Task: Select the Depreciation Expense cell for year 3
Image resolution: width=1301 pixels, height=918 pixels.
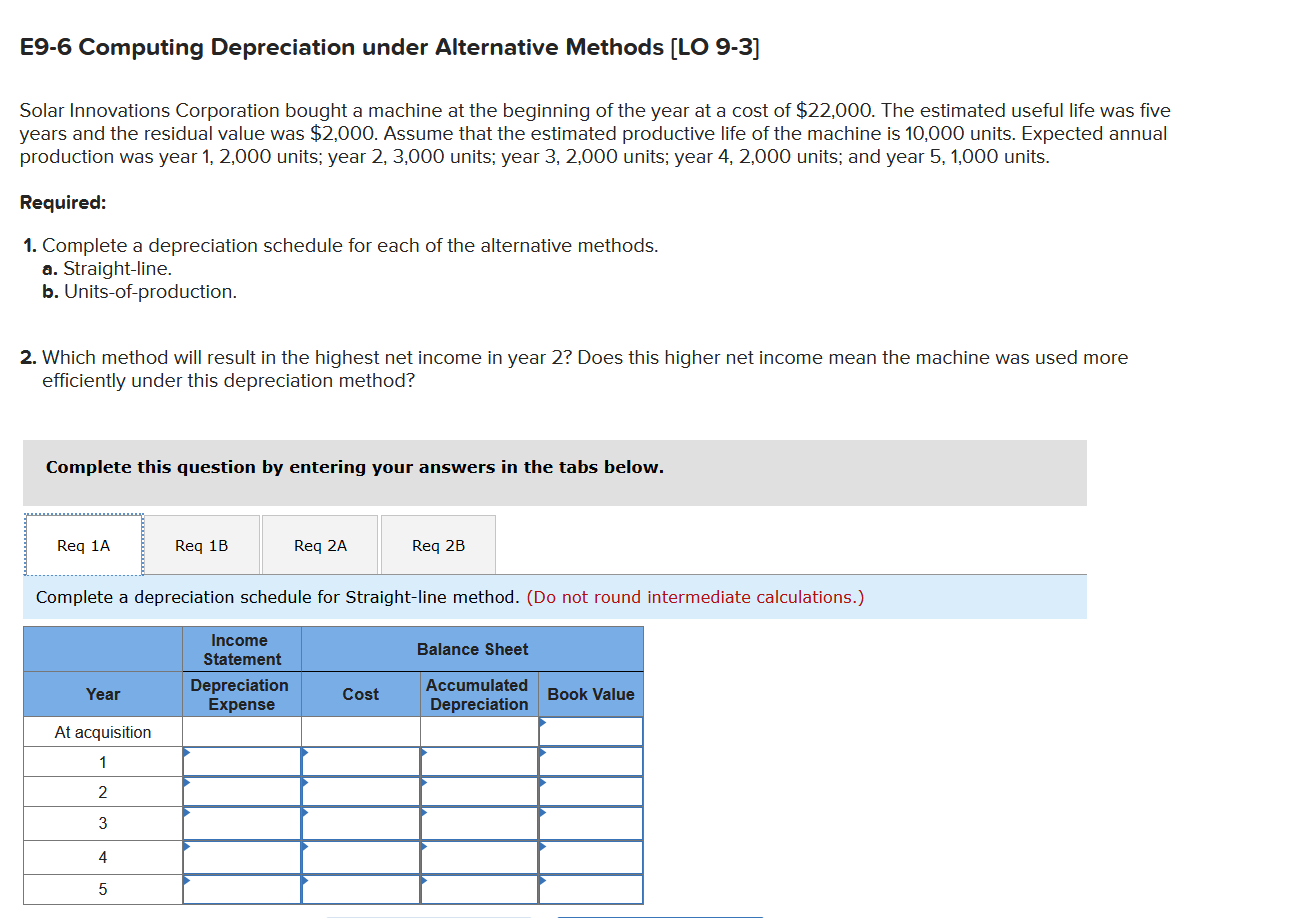Action: pyautogui.click(x=241, y=823)
